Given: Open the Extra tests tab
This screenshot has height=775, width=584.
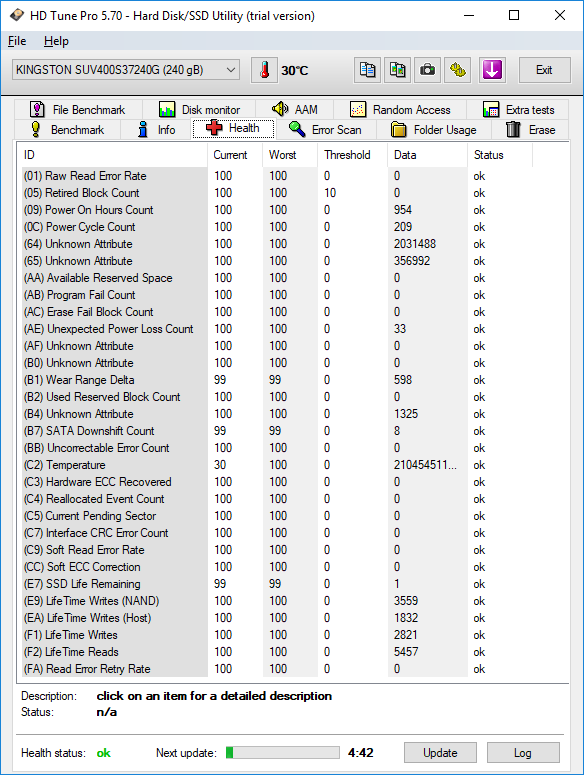Looking at the screenshot, I should pos(518,109).
